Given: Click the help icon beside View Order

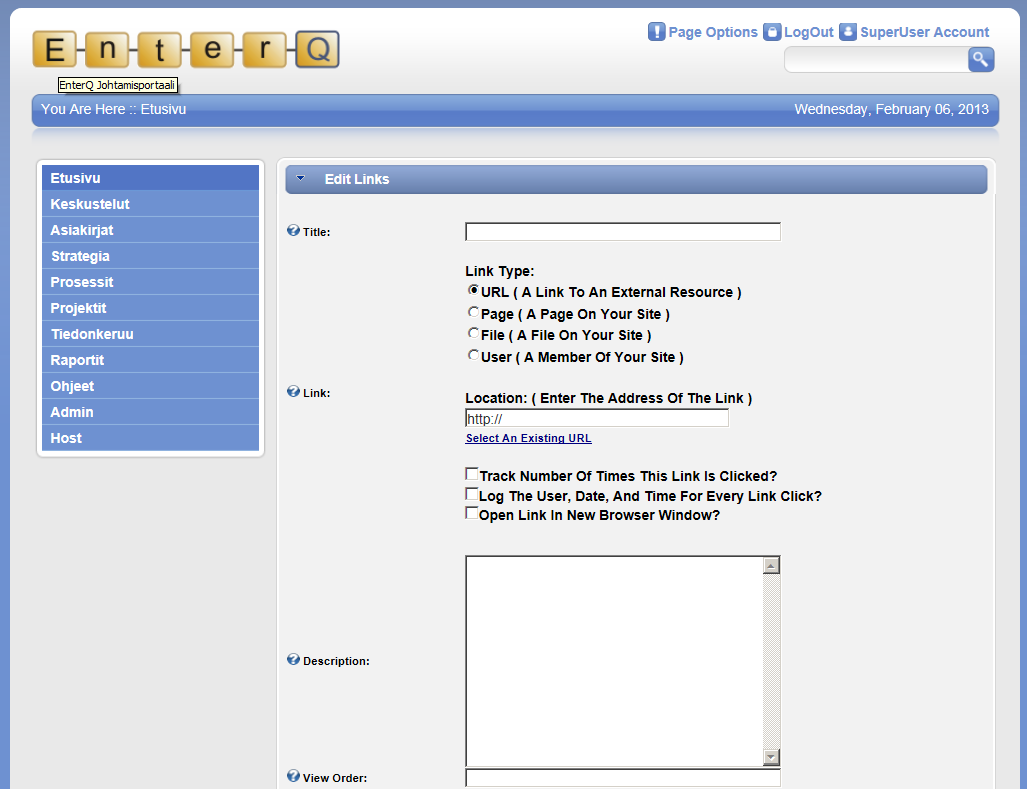Looking at the screenshot, I should (x=293, y=776).
